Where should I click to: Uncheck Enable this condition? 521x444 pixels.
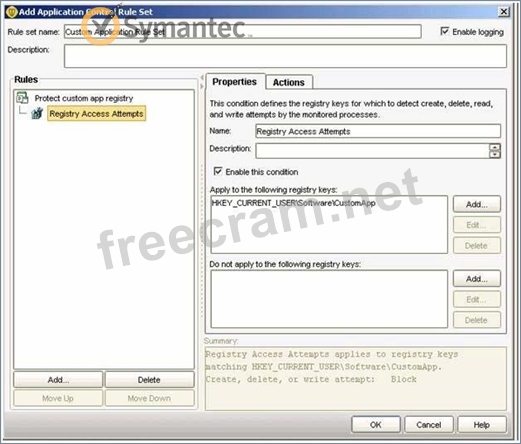tap(218, 171)
